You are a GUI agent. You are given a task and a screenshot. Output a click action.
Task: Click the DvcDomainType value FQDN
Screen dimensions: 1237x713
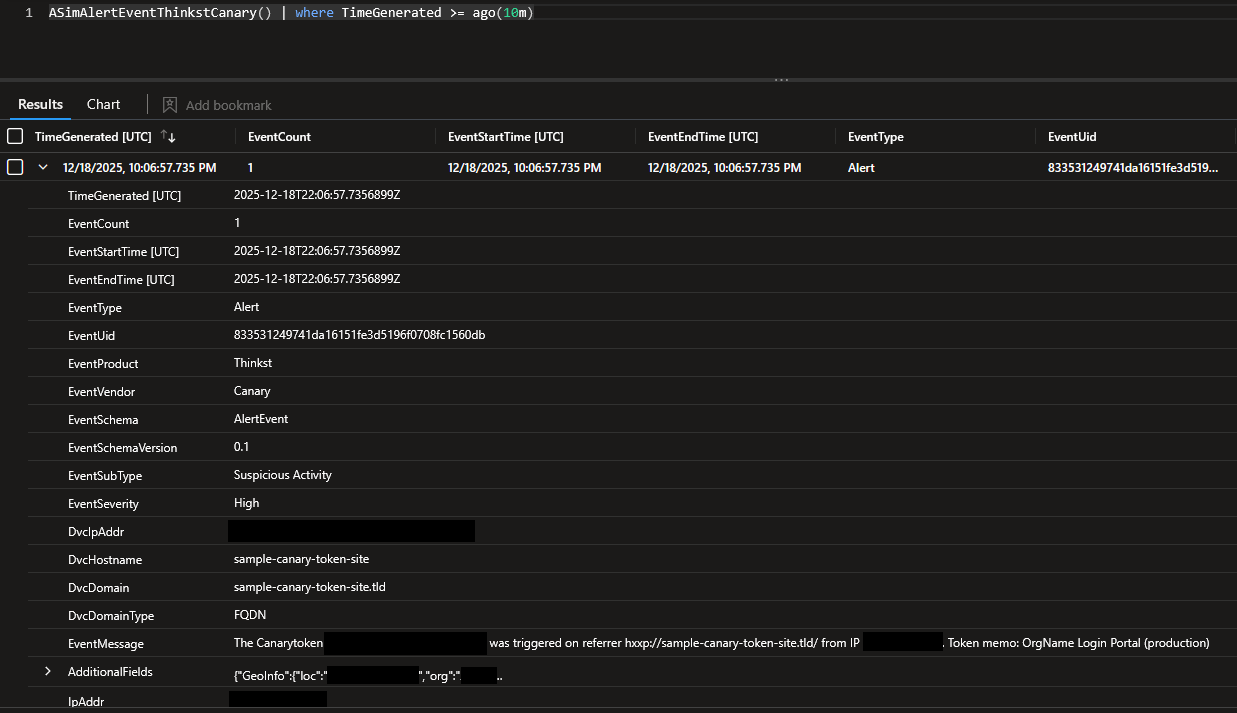coord(250,615)
